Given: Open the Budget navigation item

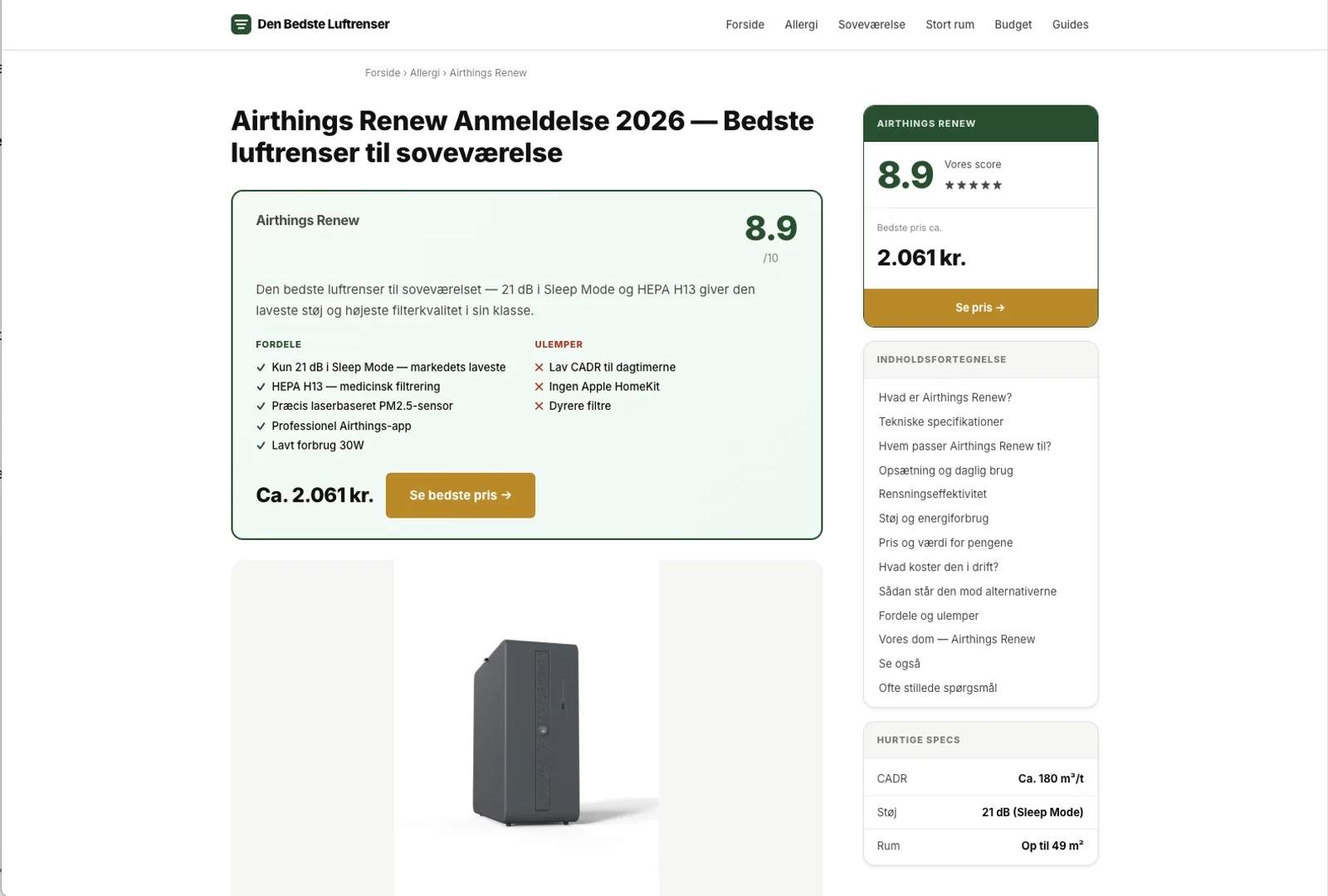Looking at the screenshot, I should pos(1013,25).
